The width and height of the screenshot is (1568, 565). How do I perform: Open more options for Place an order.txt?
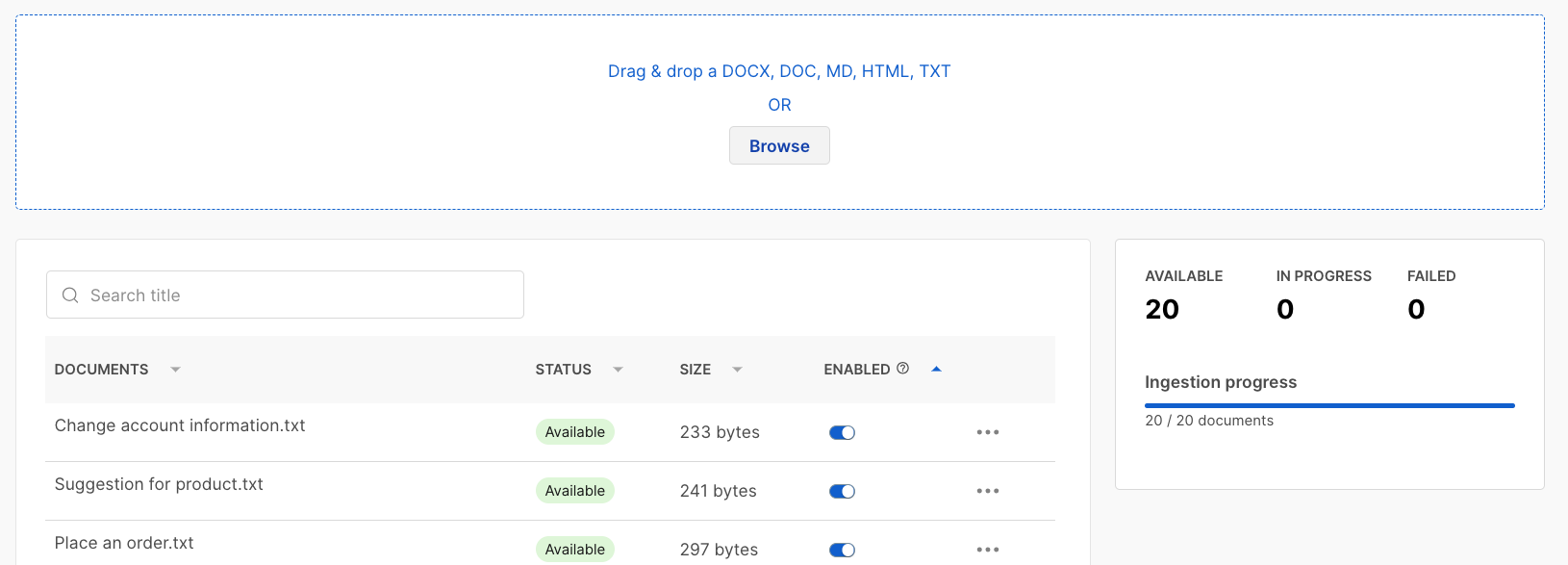pos(987,550)
